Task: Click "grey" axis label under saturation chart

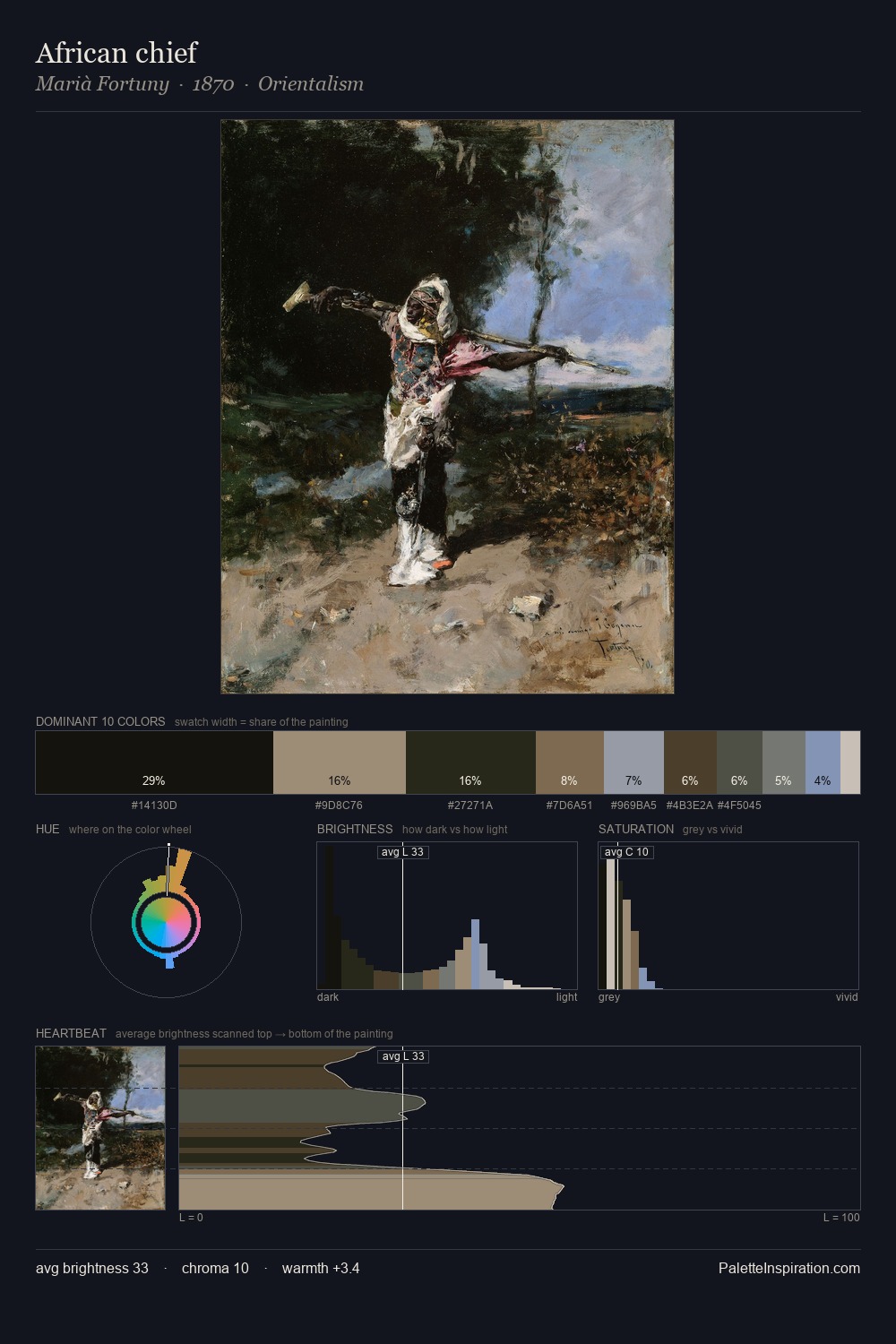Action: point(609,997)
